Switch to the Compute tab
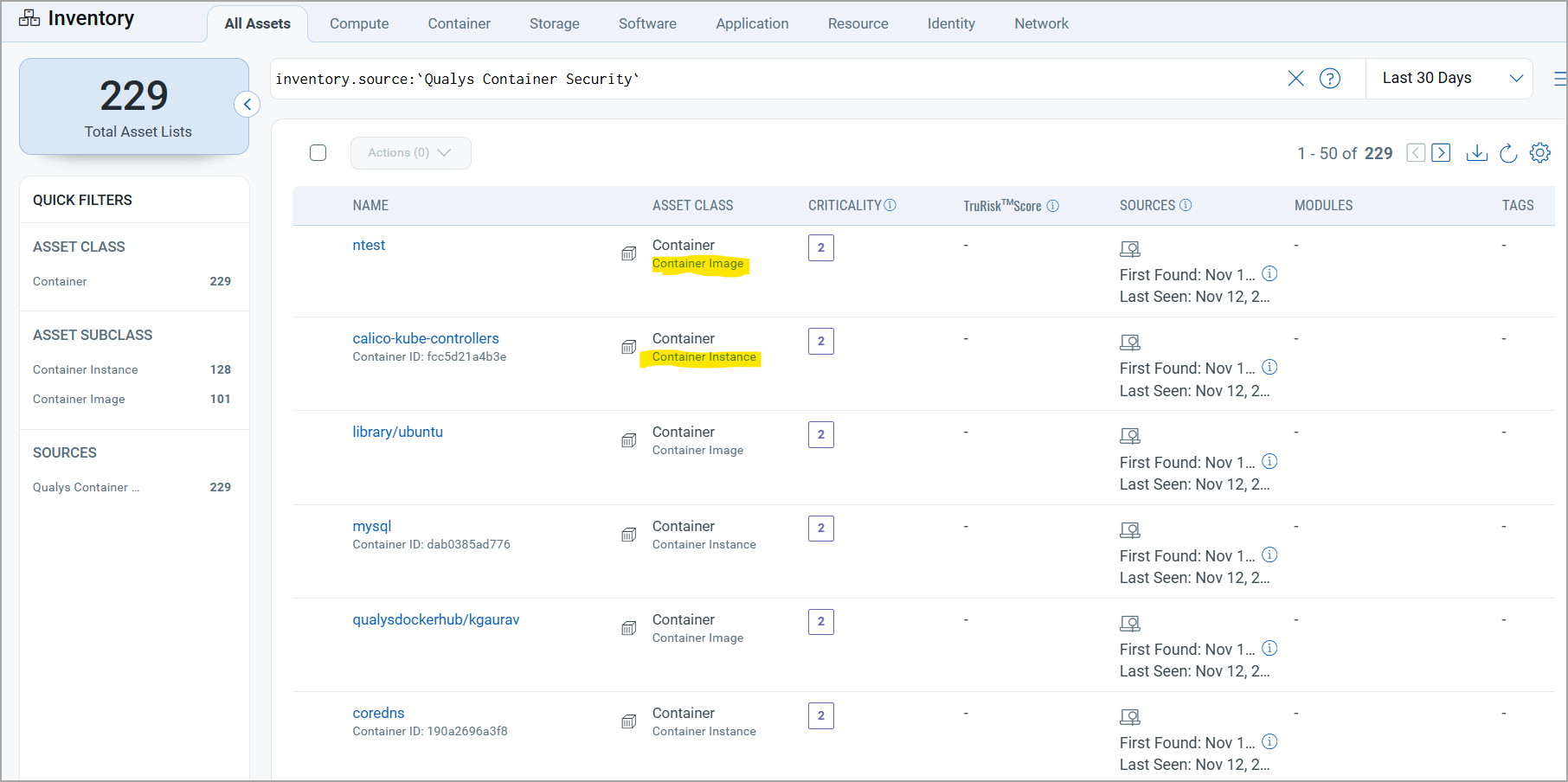 pyautogui.click(x=359, y=23)
